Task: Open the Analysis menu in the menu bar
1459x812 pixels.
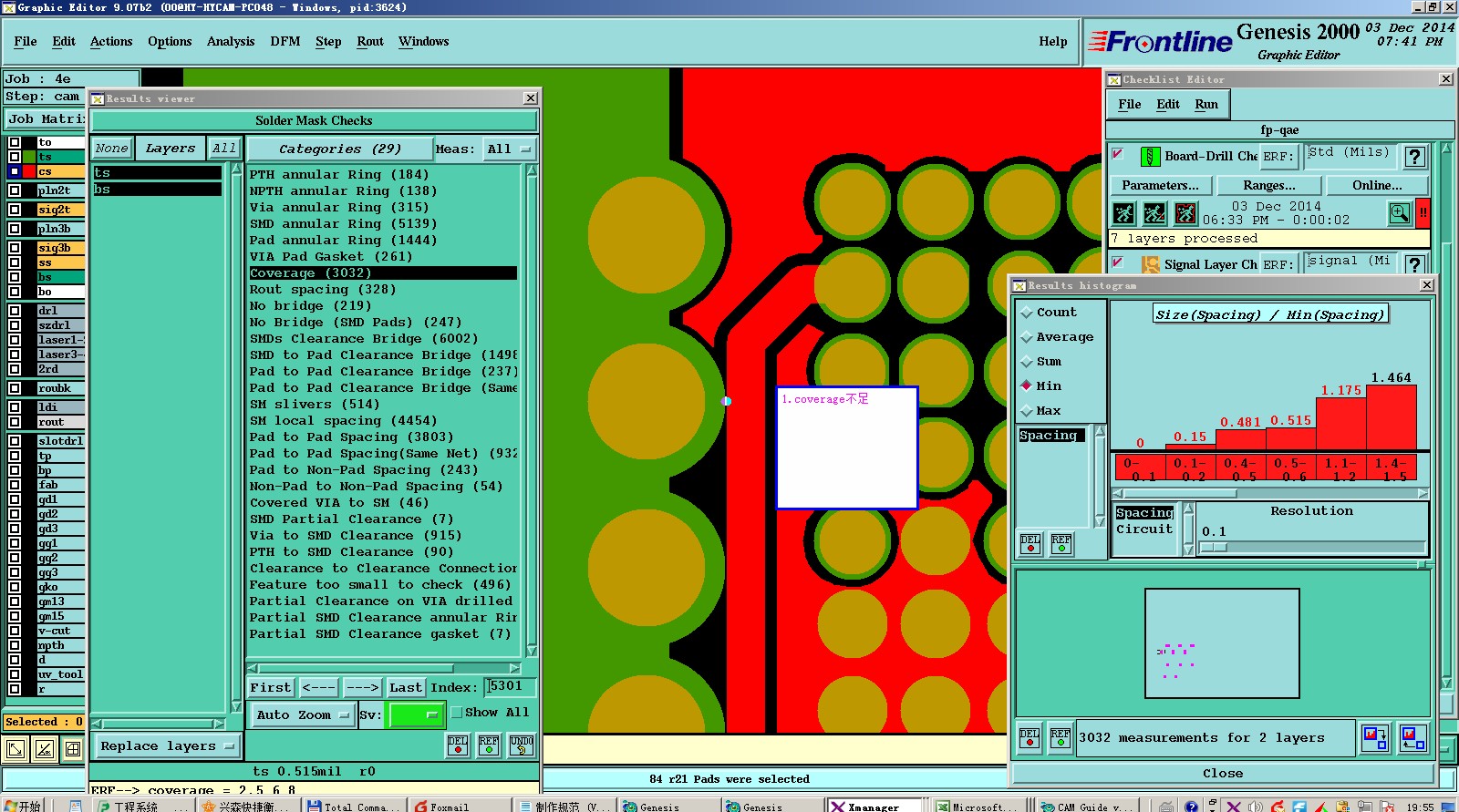Action: [x=230, y=42]
